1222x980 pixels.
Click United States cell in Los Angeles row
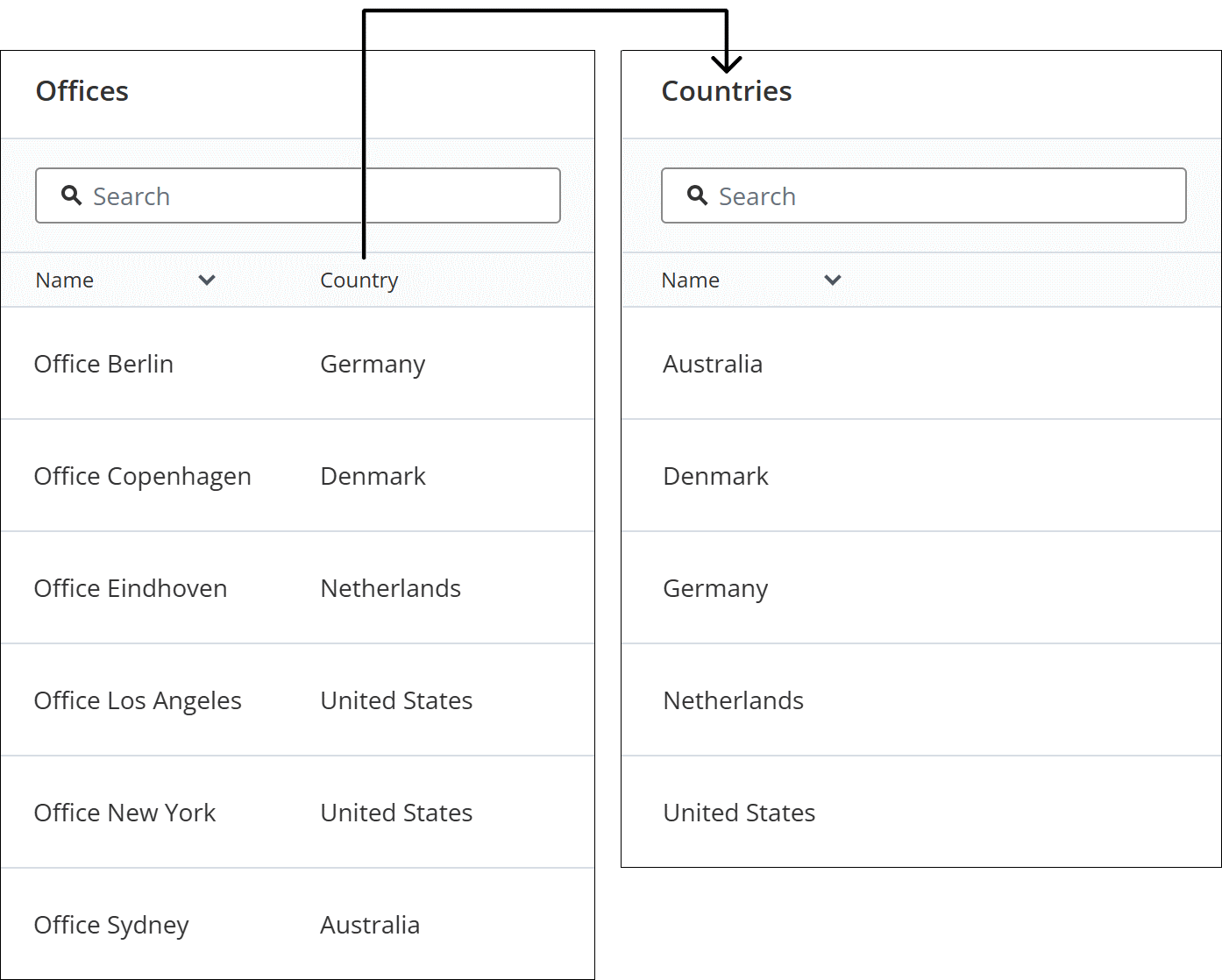pyautogui.click(x=397, y=700)
